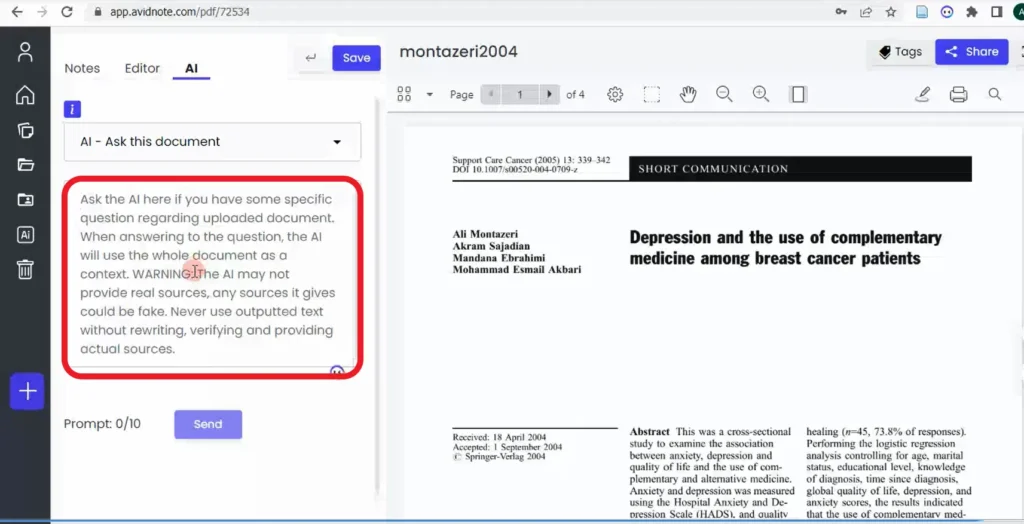Screen dimensions: 1024x524
Task: Go to next PDF page arrow
Action: click(550, 94)
